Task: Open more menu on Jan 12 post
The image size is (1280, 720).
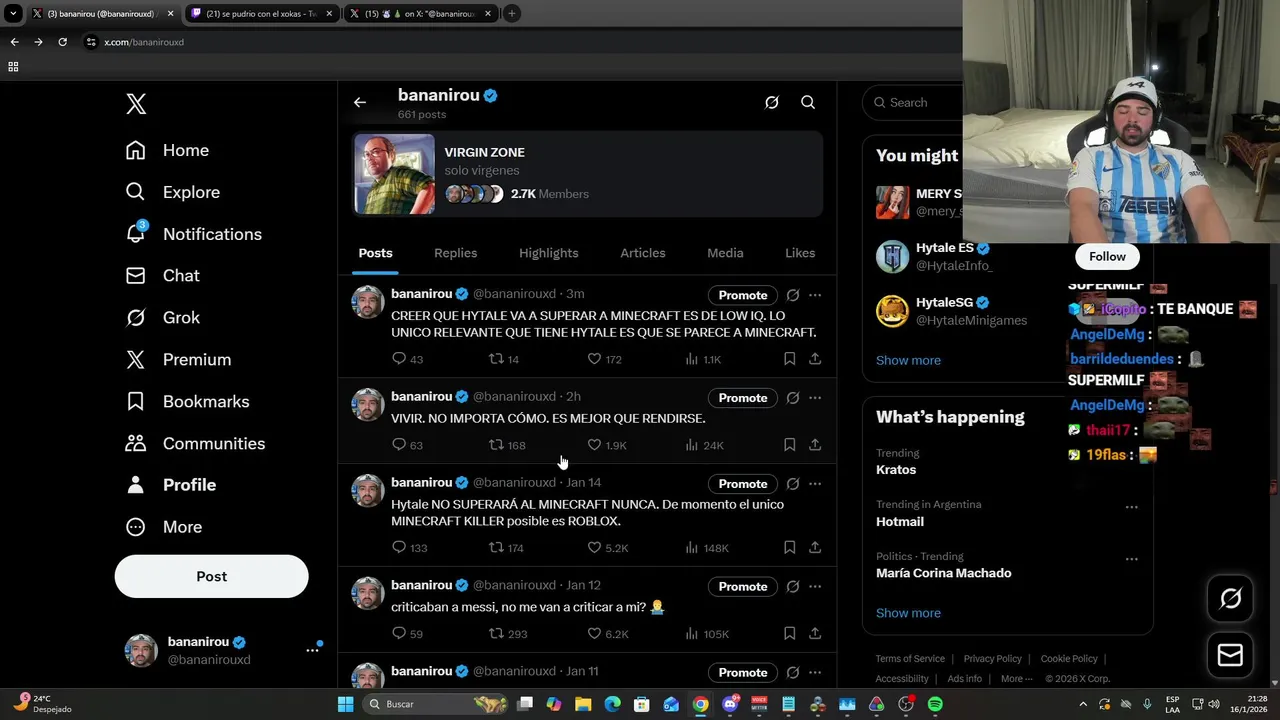Action: coord(815,587)
